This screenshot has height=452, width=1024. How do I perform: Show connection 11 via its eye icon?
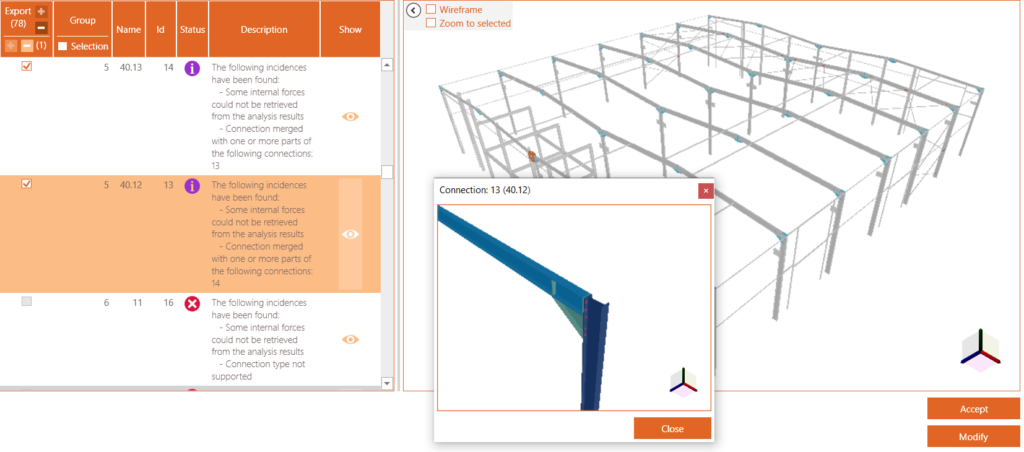350,340
